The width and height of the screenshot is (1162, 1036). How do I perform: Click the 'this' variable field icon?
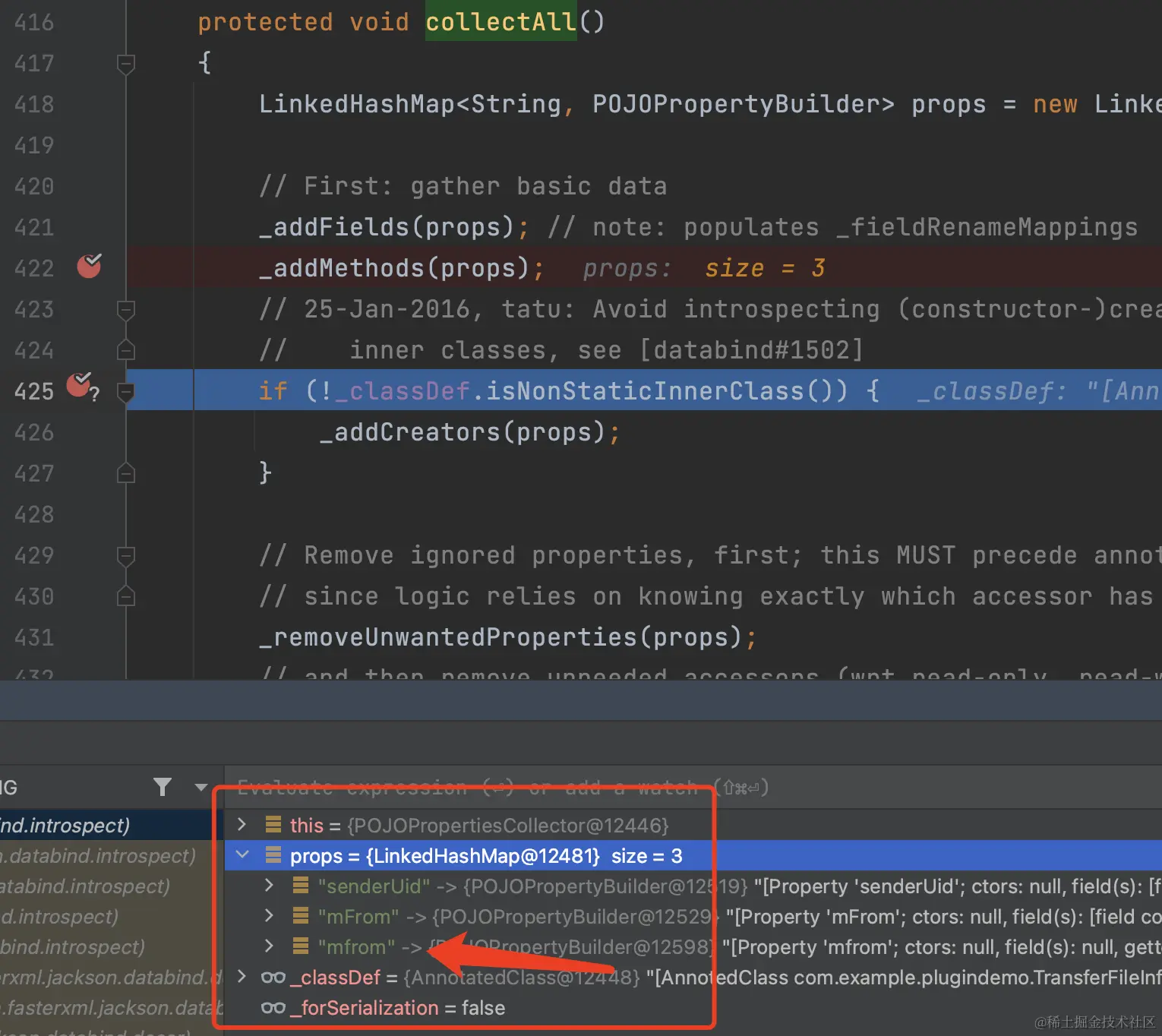273,824
